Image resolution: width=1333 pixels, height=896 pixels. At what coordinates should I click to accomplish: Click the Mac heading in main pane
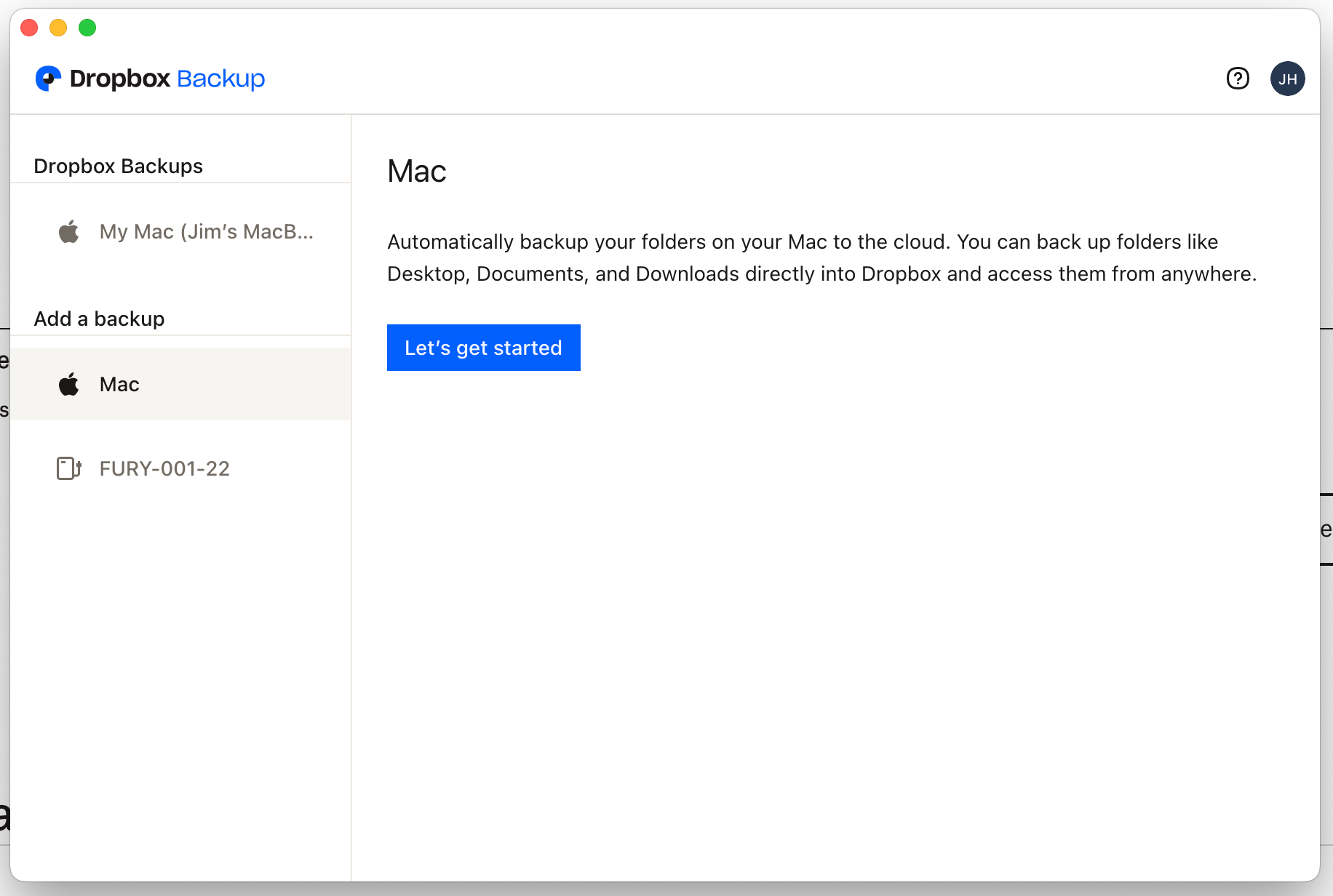[x=416, y=172]
